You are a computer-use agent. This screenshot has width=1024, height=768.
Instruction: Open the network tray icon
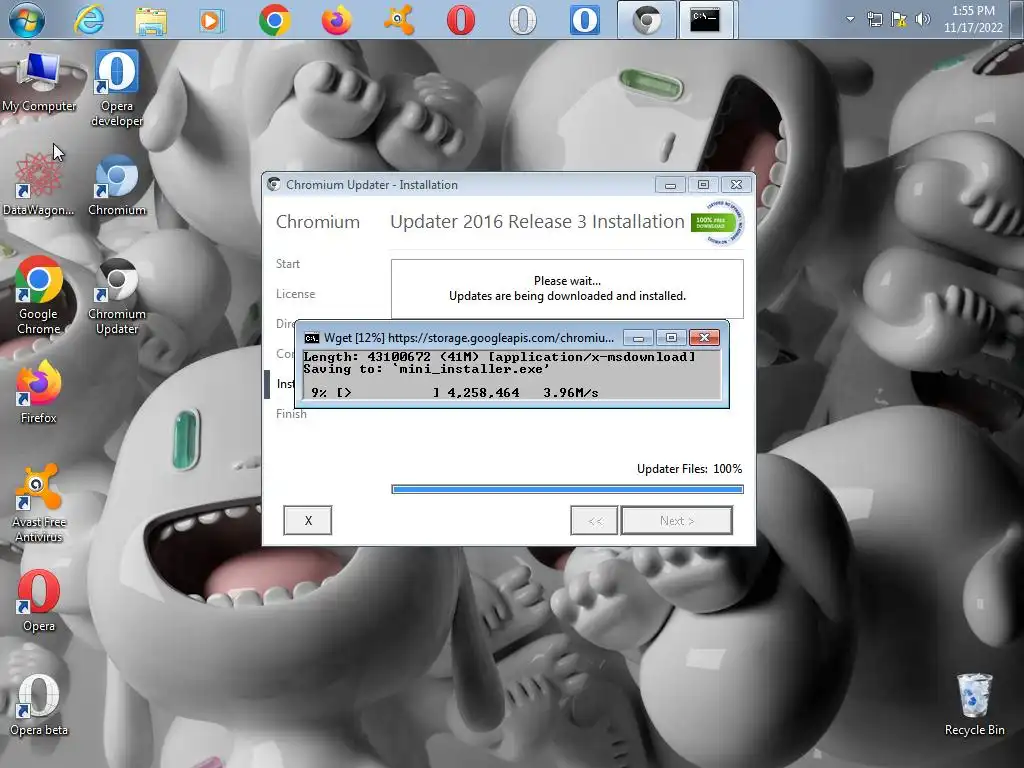click(874, 19)
